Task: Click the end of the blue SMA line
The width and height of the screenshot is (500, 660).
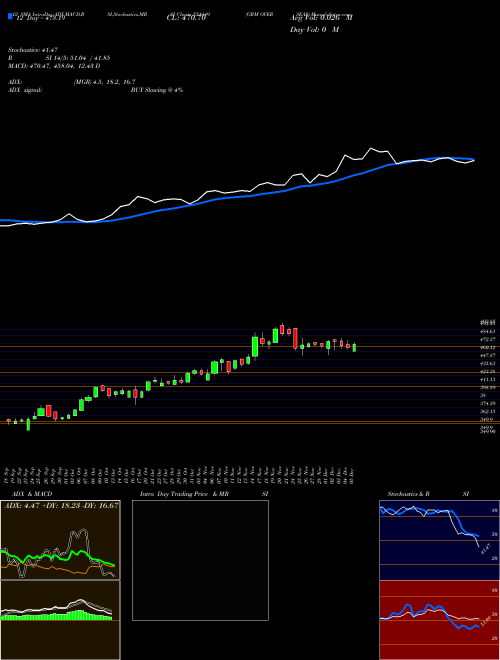Action: coord(474,160)
